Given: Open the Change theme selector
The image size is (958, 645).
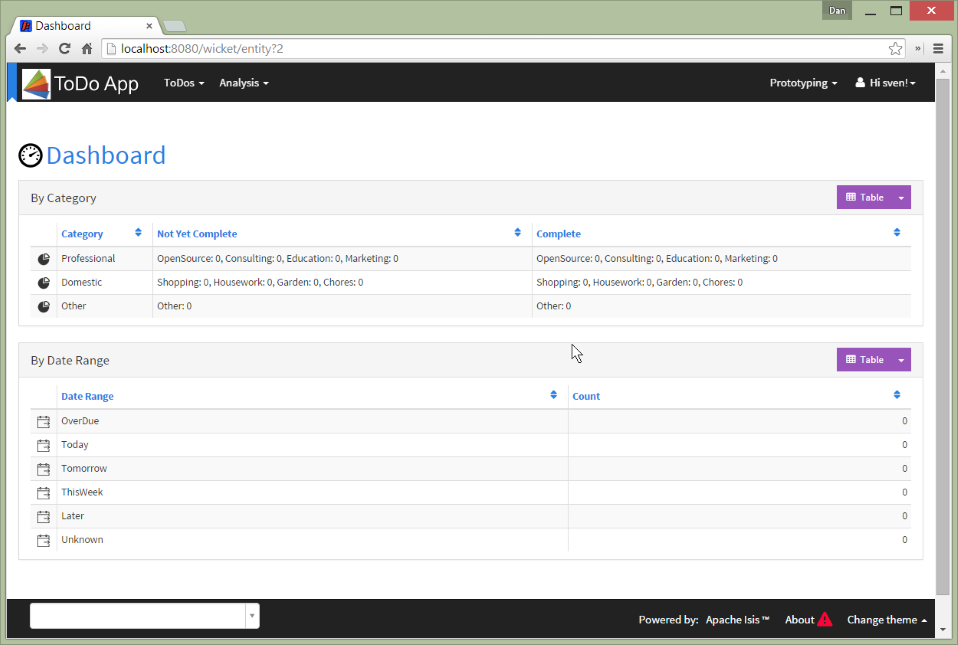Looking at the screenshot, I should tap(886, 620).
